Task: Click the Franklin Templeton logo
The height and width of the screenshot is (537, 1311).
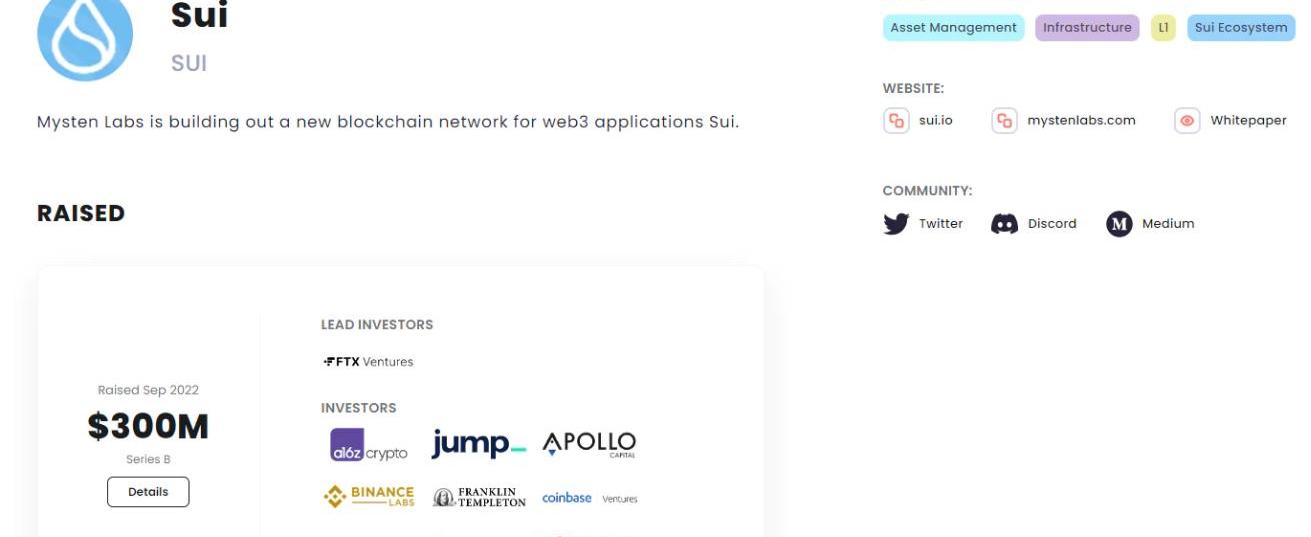Action: coord(479,498)
